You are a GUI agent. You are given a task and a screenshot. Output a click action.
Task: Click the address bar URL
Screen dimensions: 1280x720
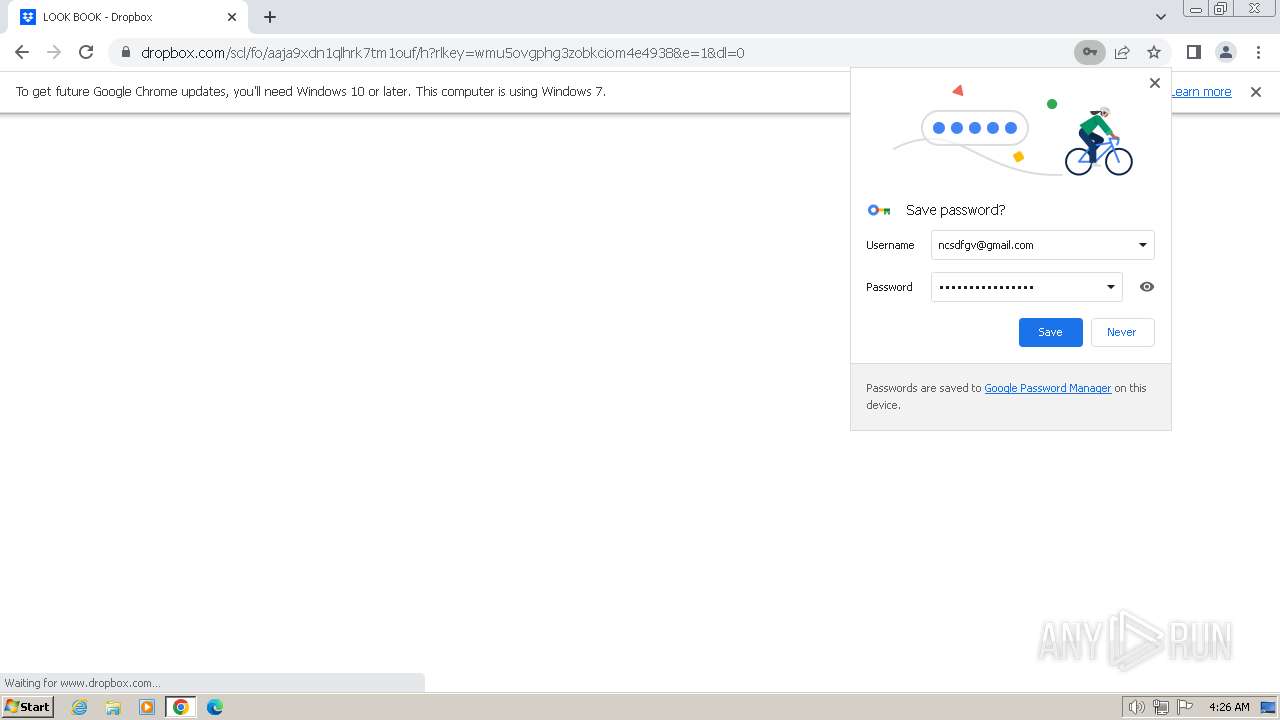point(442,52)
